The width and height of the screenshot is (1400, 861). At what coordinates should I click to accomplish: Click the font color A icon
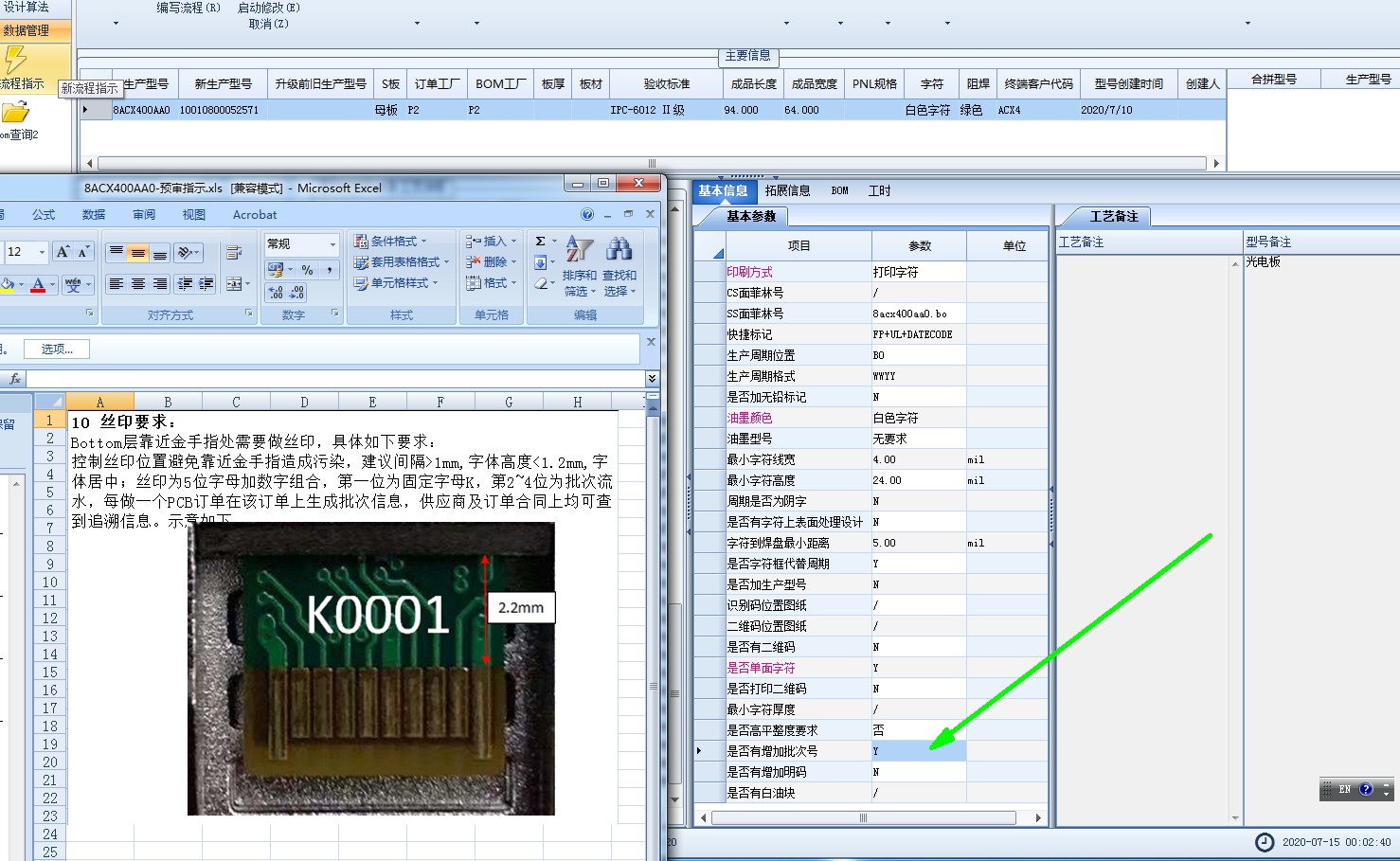38,284
